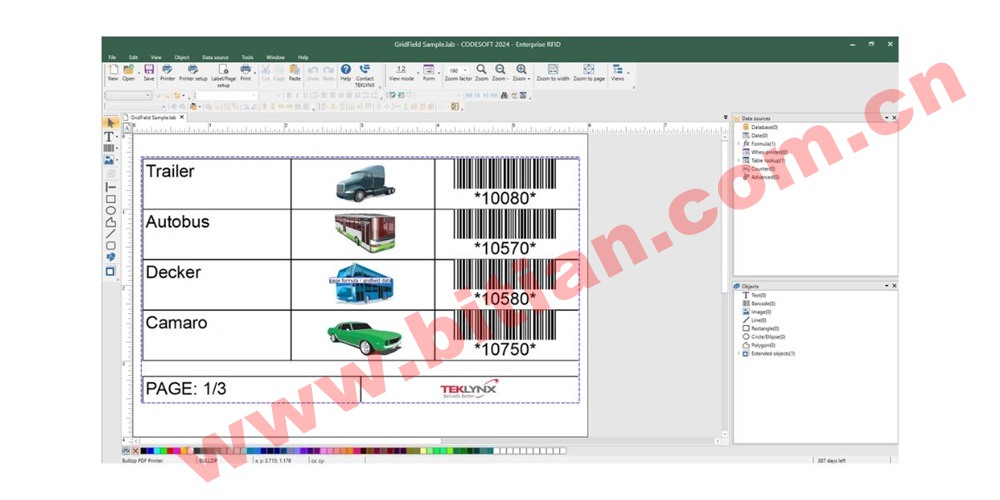
Task: Select the *10080* barcode on label
Action: point(504,183)
